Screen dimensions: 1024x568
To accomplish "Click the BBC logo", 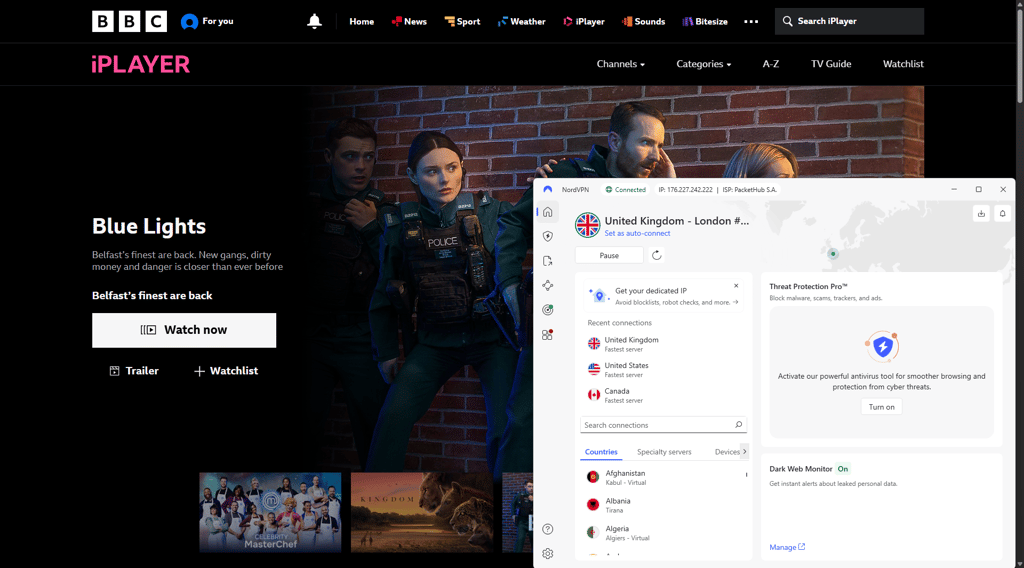I will (x=129, y=21).
